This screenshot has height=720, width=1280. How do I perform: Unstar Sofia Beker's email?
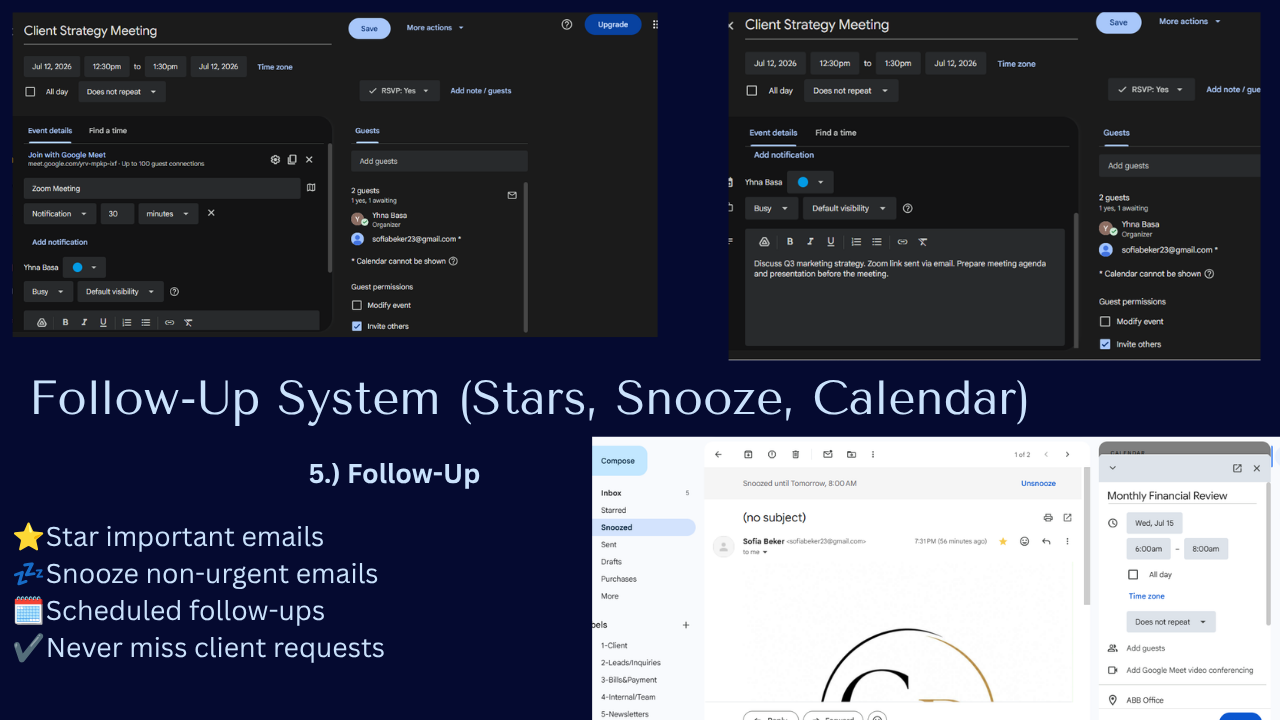pos(1003,541)
